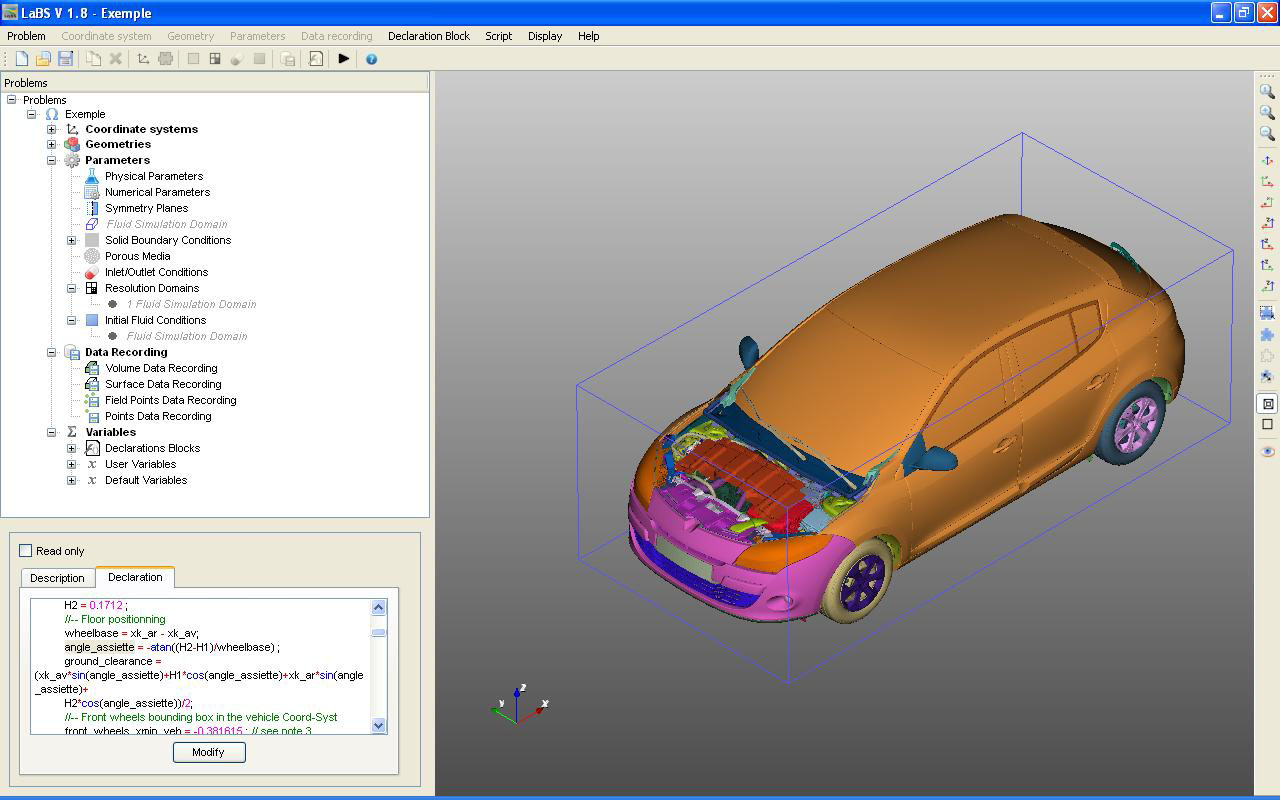Enable the Read only checkbox
The height and width of the screenshot is (800, 1280).
pos(25,550)
